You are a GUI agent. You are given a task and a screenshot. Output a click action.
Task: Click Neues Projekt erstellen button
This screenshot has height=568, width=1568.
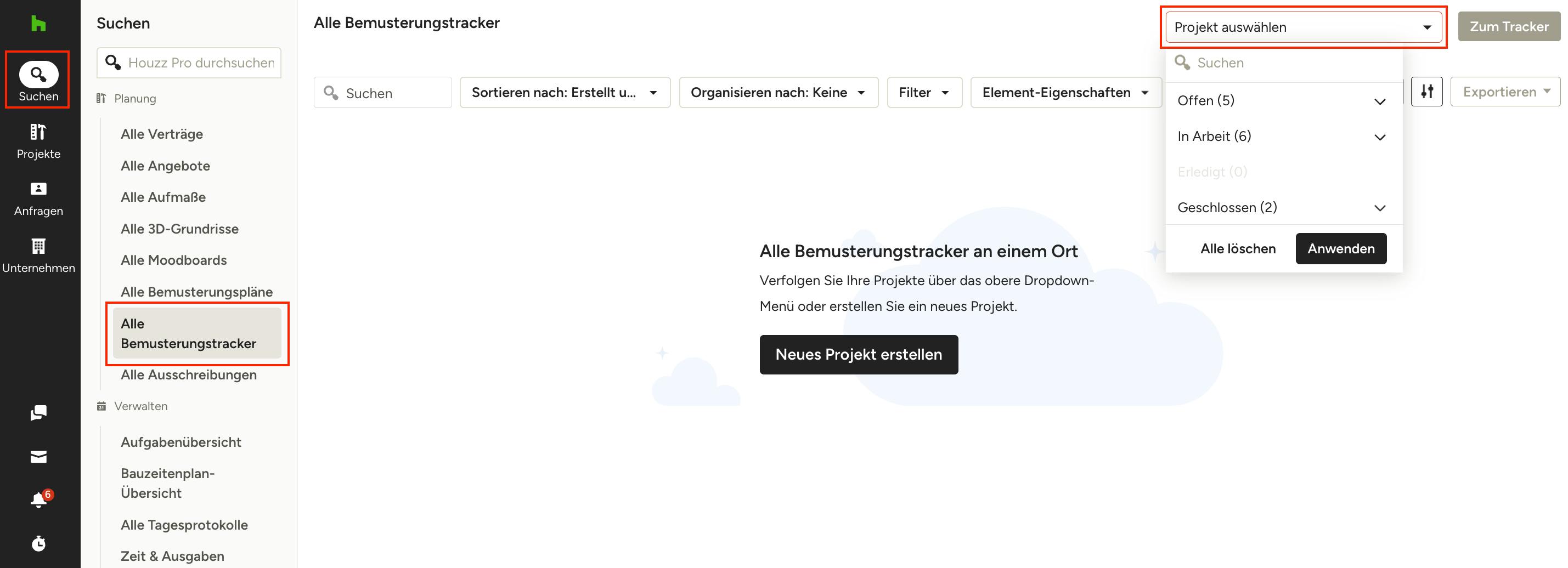(x=858, y=355)
